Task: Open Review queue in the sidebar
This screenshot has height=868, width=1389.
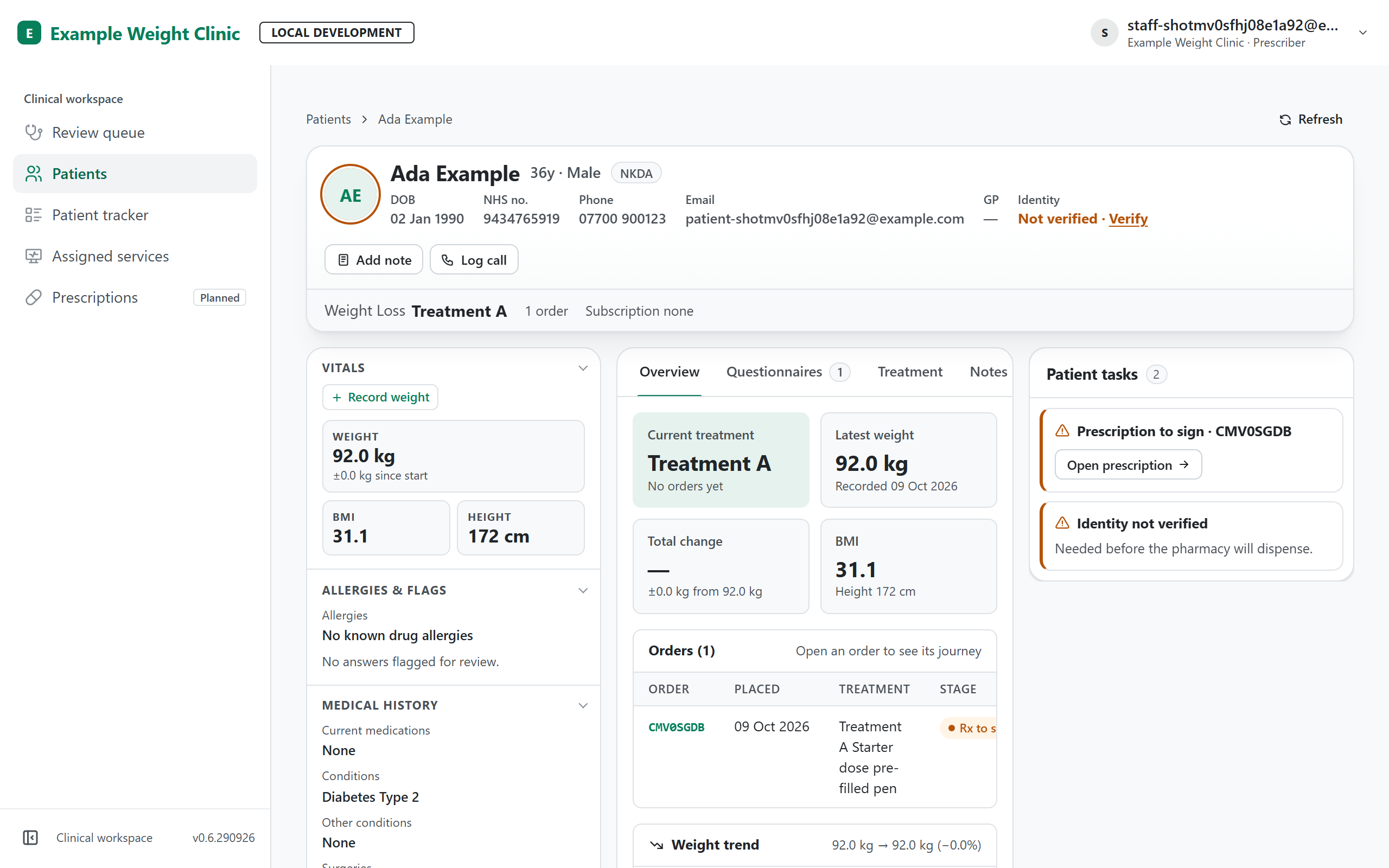Action: 135,132
